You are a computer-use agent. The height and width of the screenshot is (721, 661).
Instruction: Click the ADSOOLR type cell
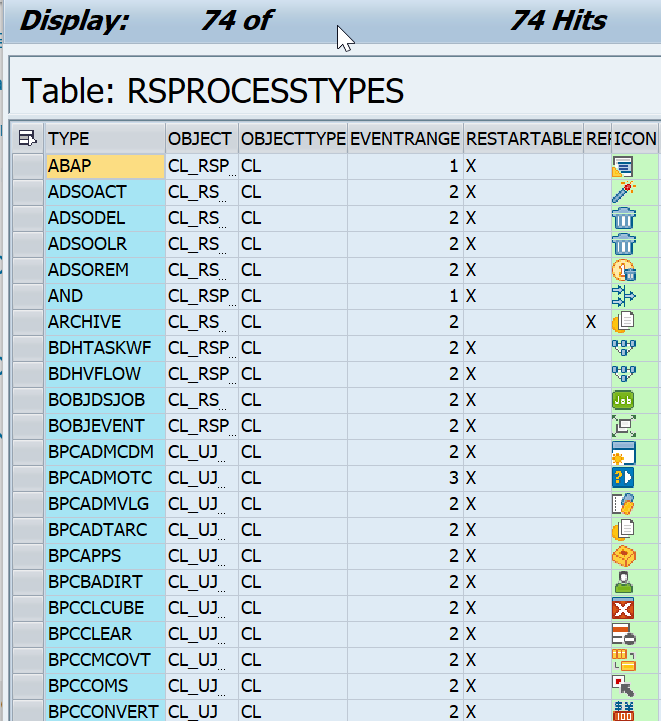pos(105,244)
